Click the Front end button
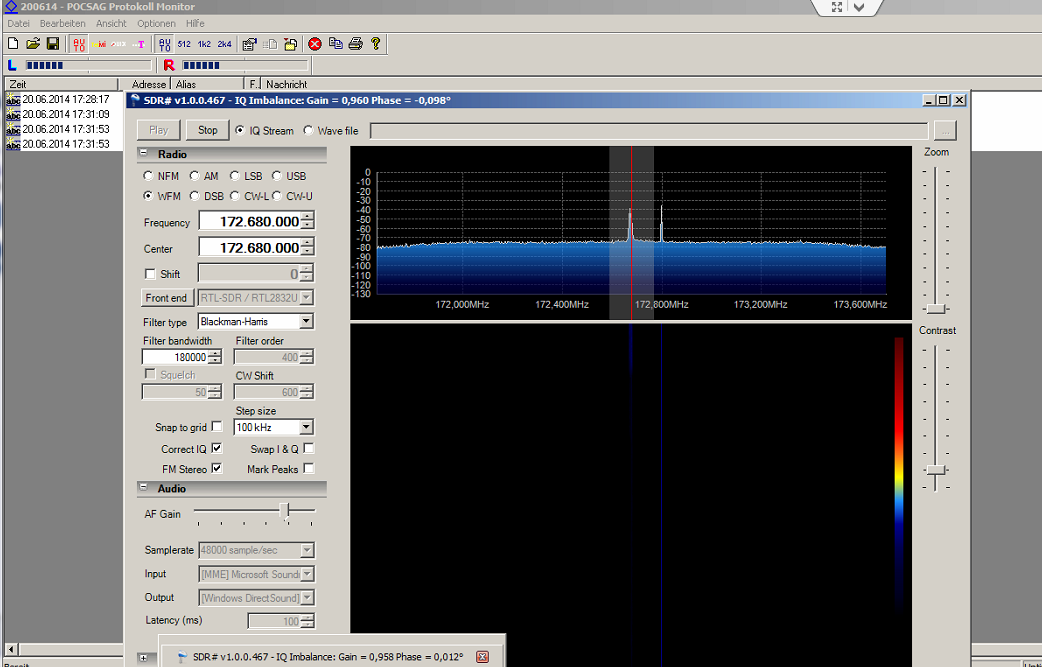 click(x=166, y=298)
